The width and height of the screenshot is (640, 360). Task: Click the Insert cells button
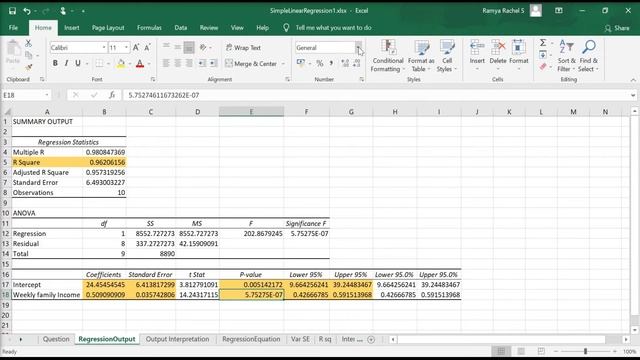coord(477,56)
